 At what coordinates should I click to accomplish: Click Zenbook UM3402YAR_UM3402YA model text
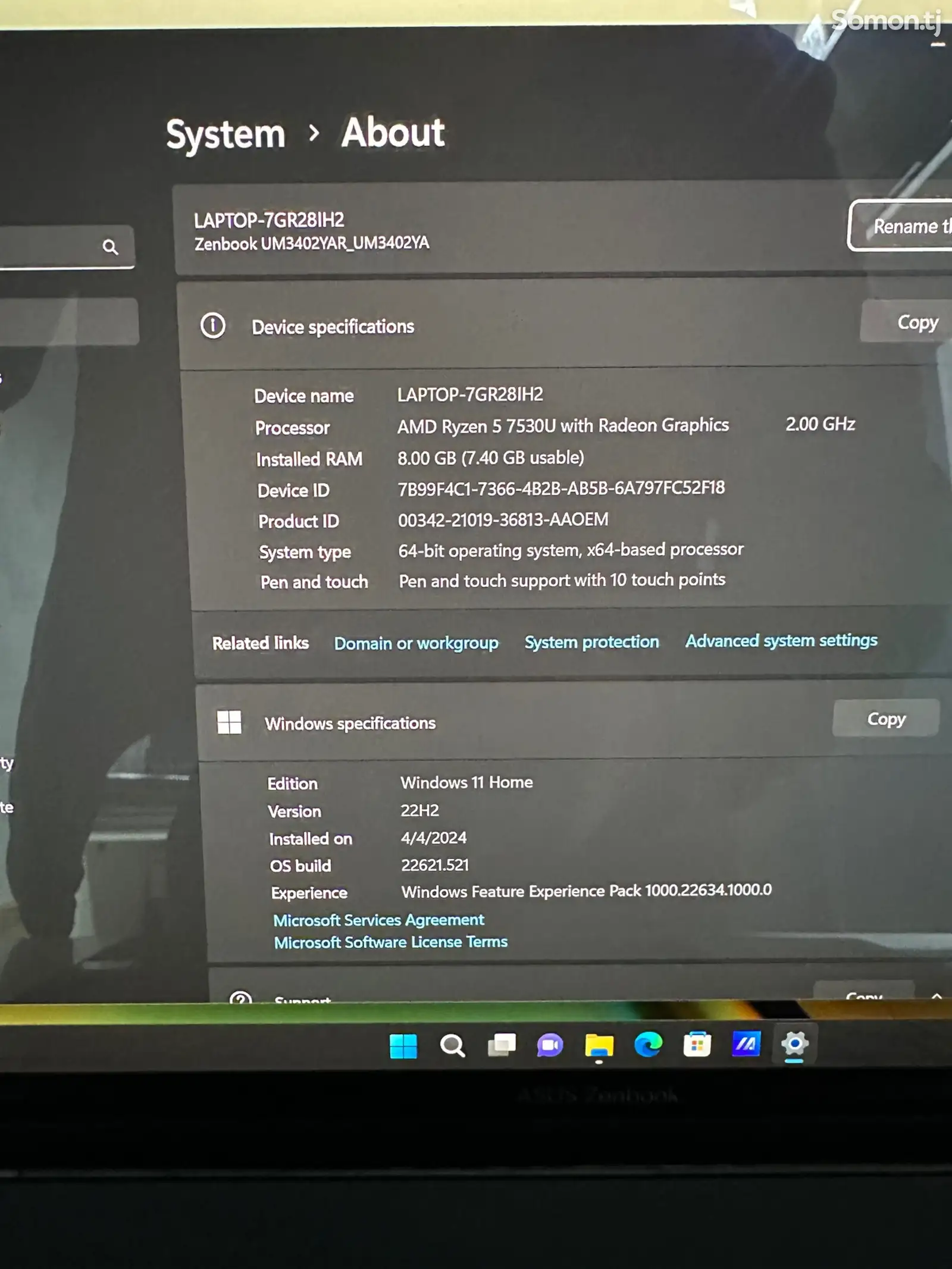pos(311,243)
